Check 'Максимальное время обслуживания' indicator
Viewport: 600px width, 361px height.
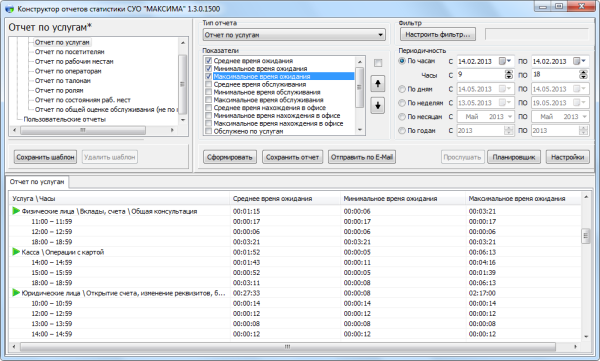209,100
